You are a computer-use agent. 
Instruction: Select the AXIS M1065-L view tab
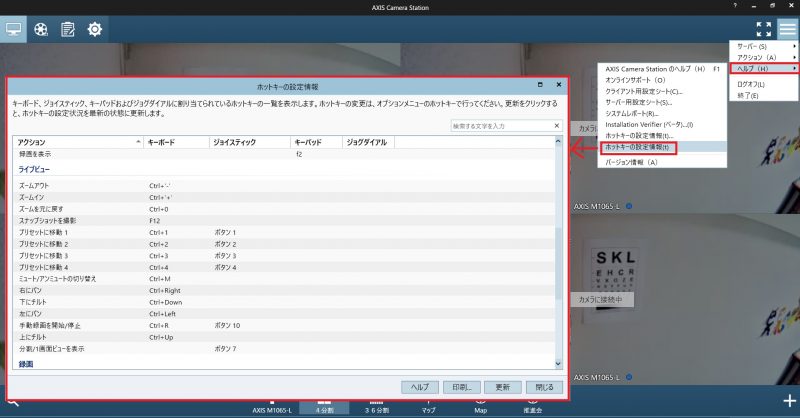pyautogui.click(x=272, y=407)
